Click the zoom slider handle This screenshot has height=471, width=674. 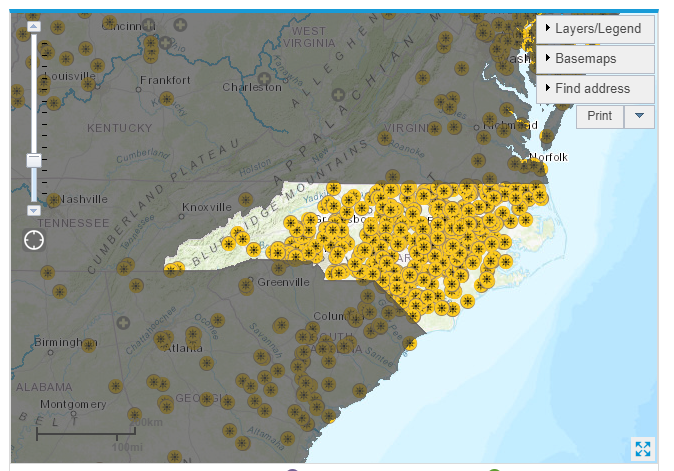(33, 160)
